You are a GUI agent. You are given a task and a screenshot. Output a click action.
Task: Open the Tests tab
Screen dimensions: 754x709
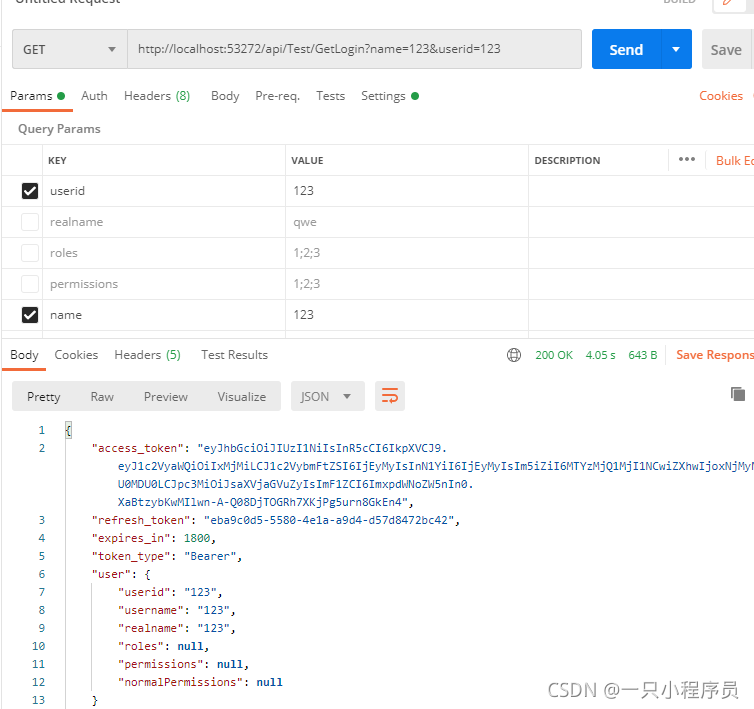[x=330, y=96]
